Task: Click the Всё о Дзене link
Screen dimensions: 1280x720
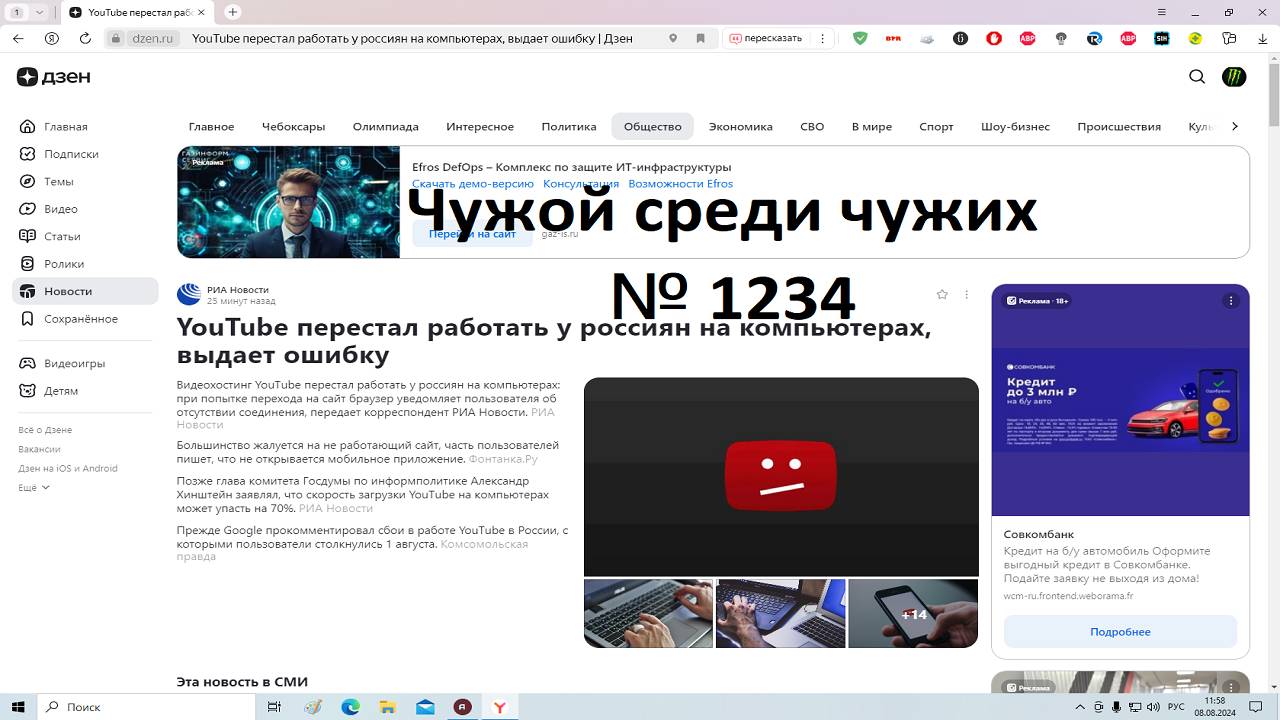Action: coord(45,430)
